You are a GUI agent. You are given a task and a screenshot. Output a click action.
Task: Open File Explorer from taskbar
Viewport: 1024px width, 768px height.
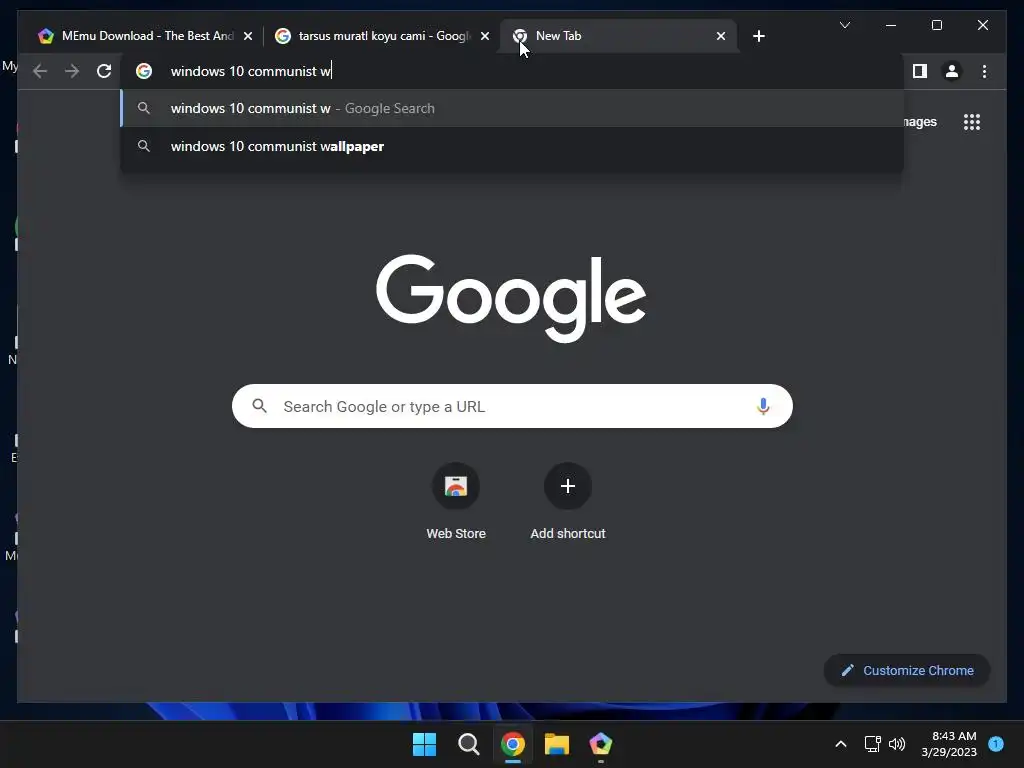(557, 744)
